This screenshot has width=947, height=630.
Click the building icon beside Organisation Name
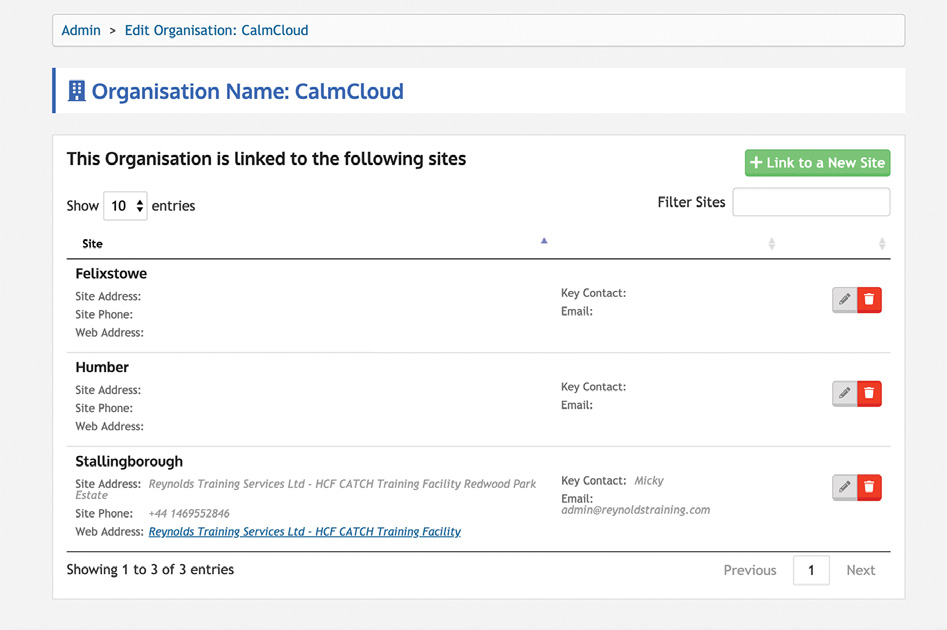click(77, 91)
